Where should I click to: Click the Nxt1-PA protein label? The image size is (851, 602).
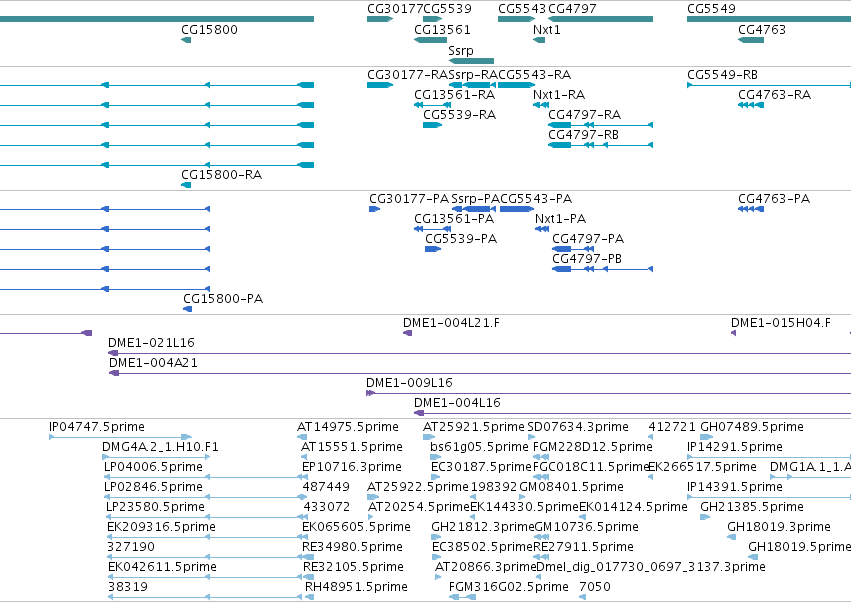pos(560,219)
